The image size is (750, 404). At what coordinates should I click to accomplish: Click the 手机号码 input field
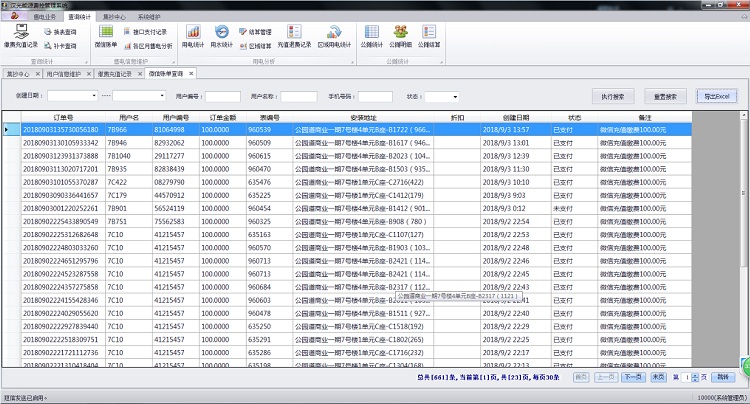(375, 97)
